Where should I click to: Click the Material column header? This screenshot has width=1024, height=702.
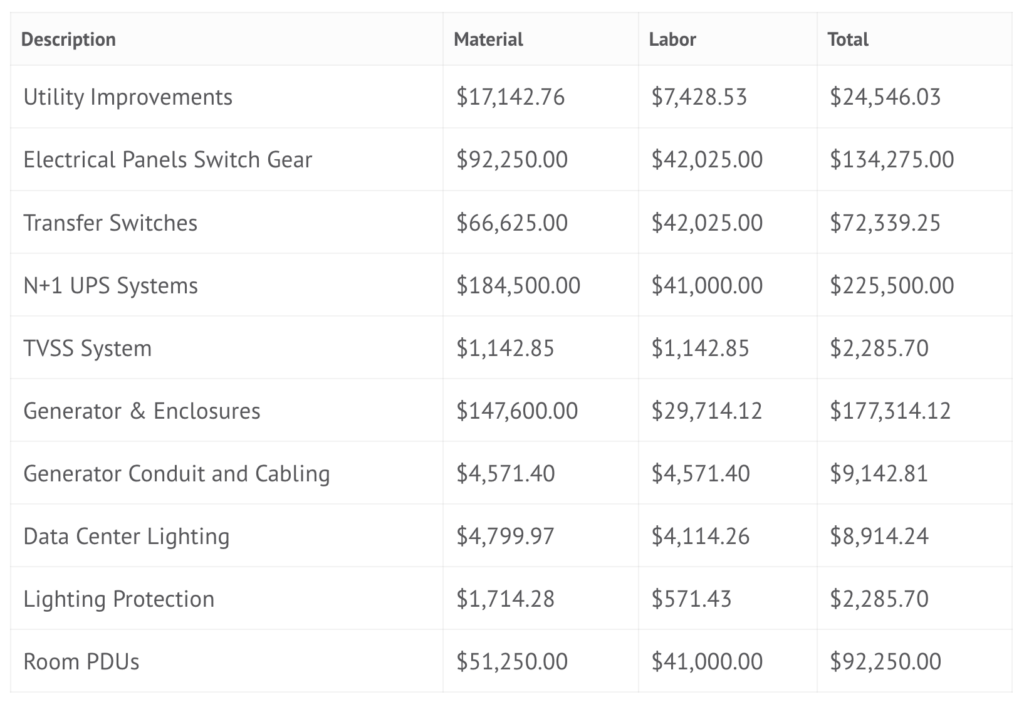click(488, 40)
